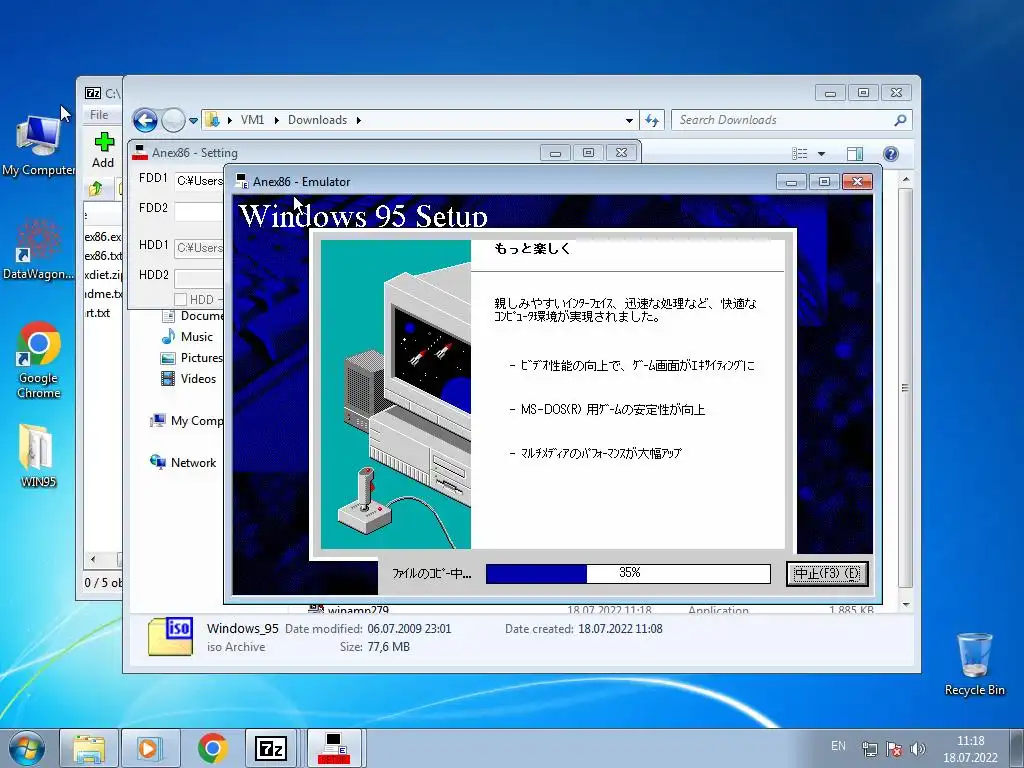Expand the Downloads breadcrumb arrow

tap(359, 120)
